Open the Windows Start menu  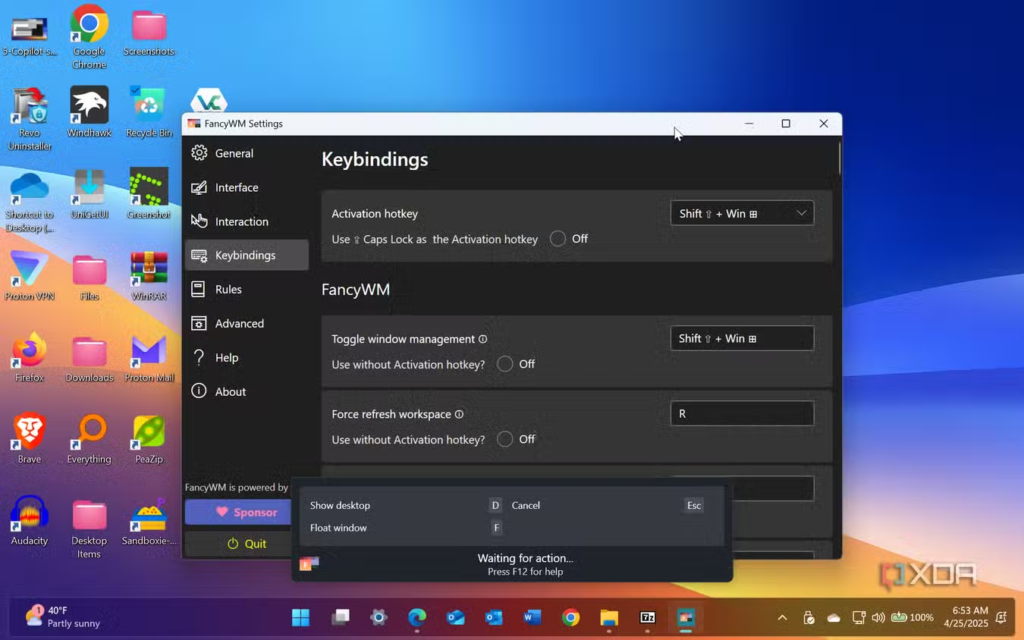[300, 617]
